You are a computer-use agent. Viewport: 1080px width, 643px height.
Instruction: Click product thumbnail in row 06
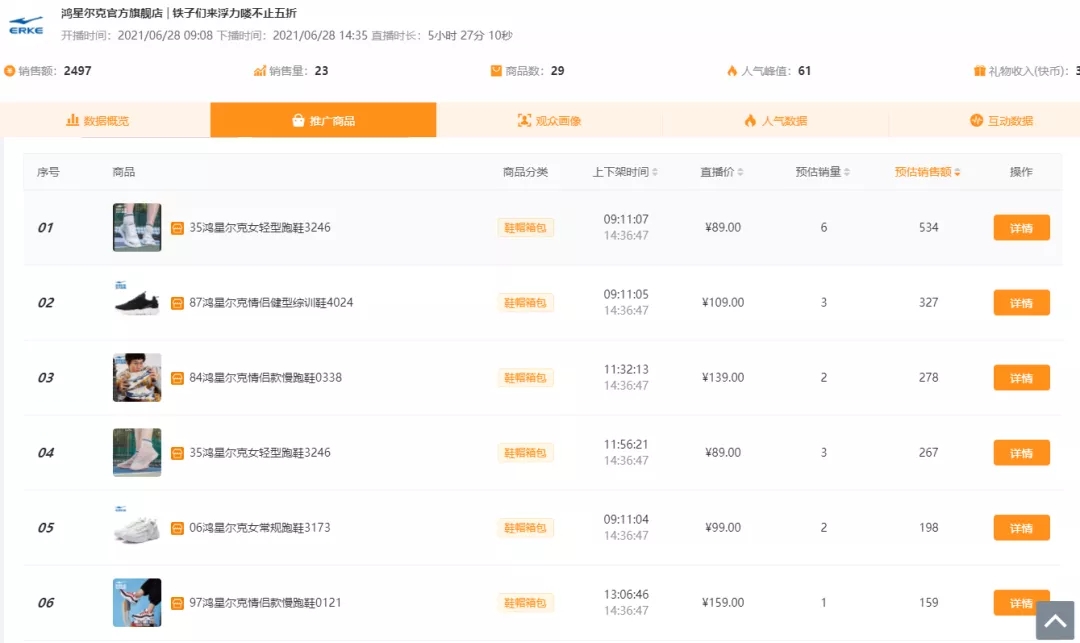[137, 602]
